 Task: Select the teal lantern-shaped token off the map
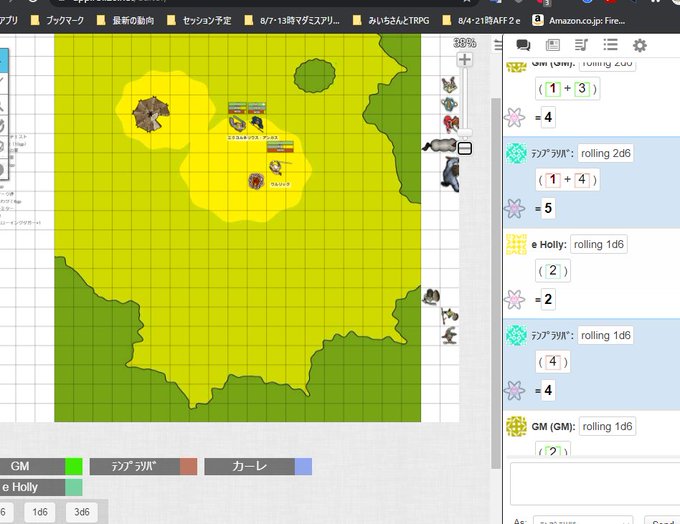pyautogui.click(x=449, y=104)
